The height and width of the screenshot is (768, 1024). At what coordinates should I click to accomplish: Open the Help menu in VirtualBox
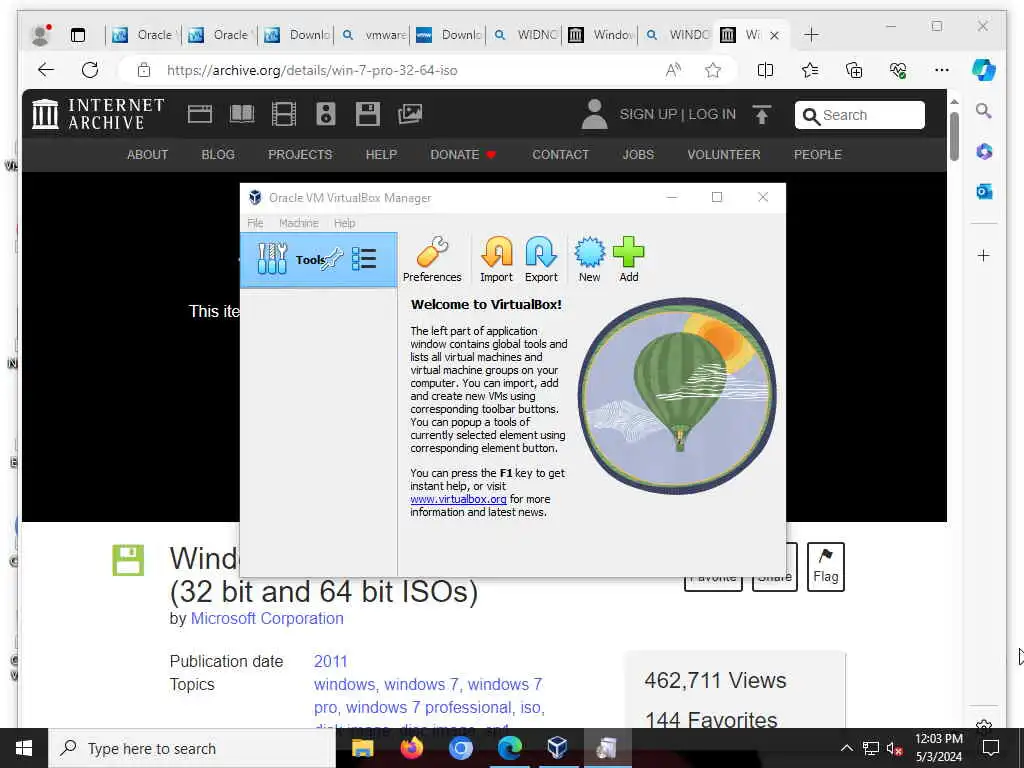click(345, 223)
